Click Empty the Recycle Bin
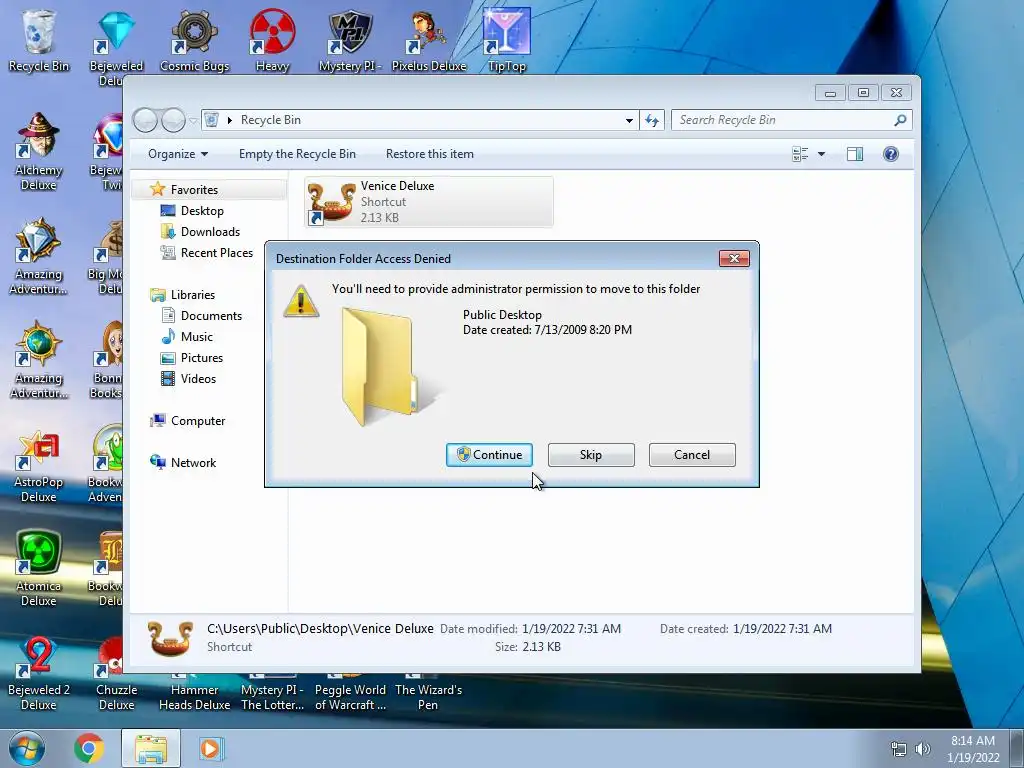 click(x=297, y=154)
